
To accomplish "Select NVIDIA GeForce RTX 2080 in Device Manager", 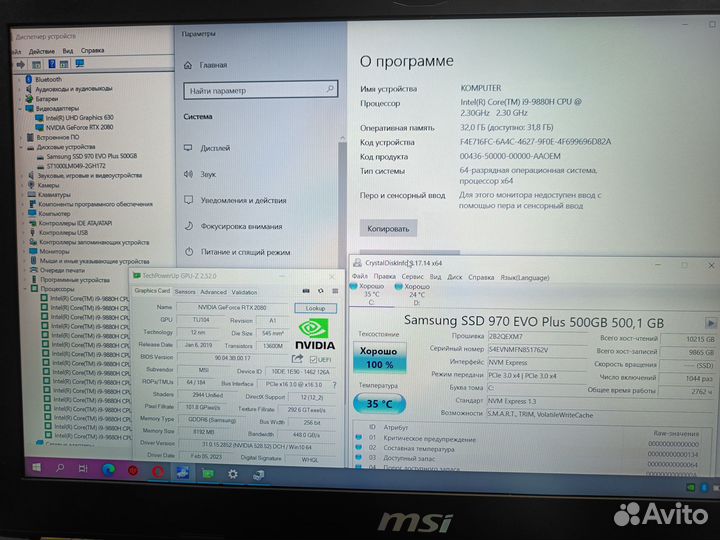I will coord(79,127).
